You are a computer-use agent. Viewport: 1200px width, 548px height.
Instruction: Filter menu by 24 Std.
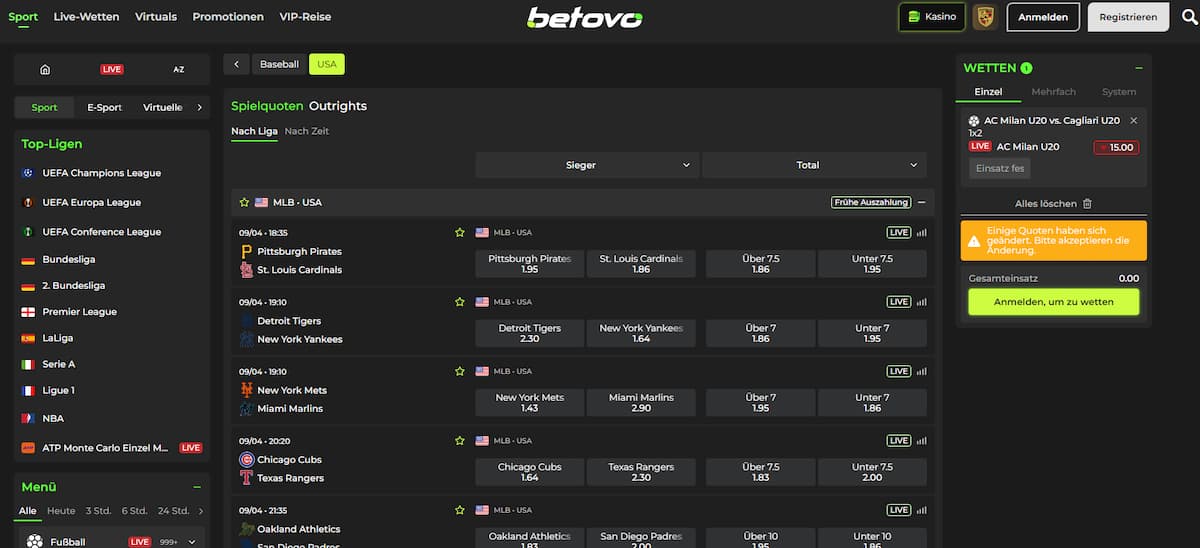pos(173,511)
